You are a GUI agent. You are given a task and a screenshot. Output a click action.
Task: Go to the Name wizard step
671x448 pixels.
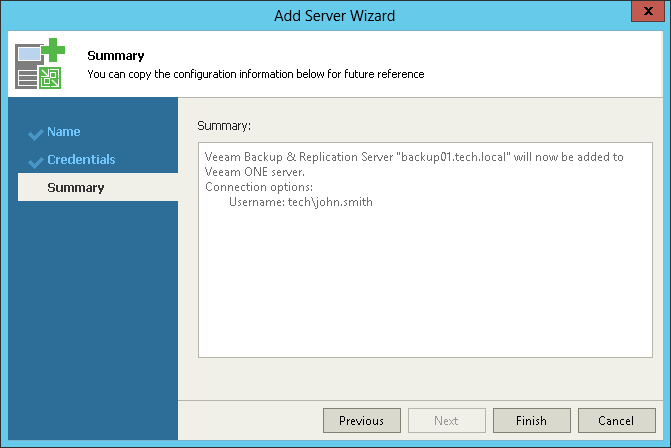tap(64, 132)
